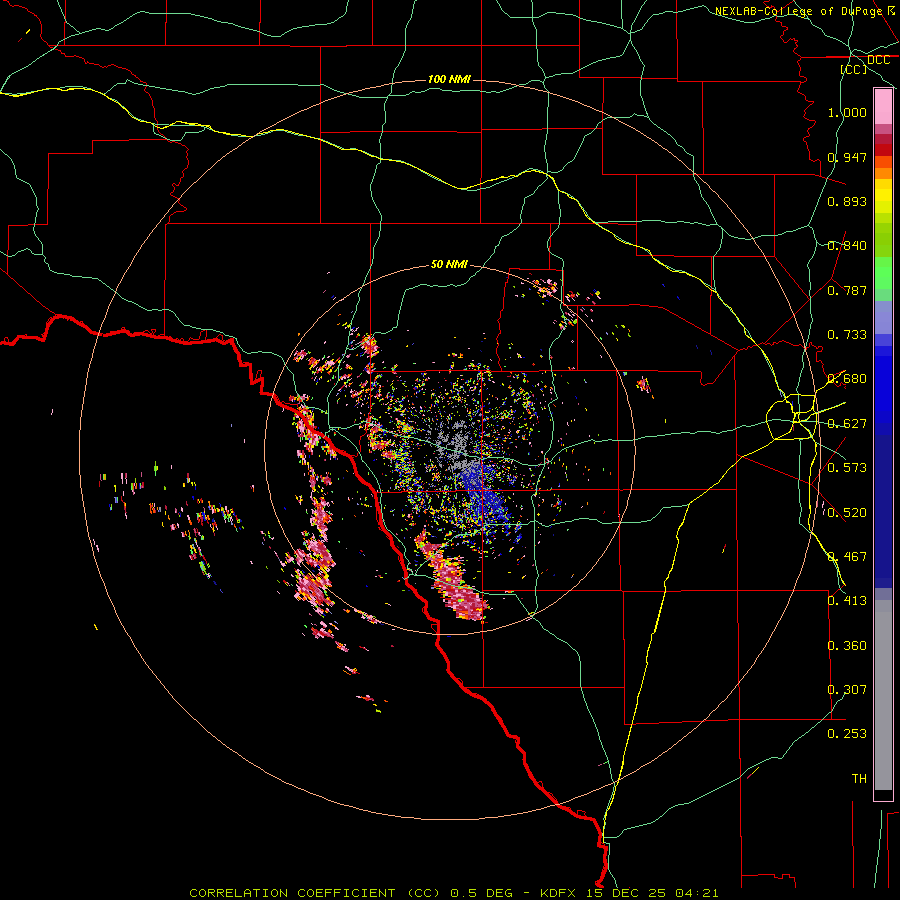Click the [CC] legend unit label
The height and width of the screenshot is (900, 900).
pyautogui.click(x=854, y=69)
